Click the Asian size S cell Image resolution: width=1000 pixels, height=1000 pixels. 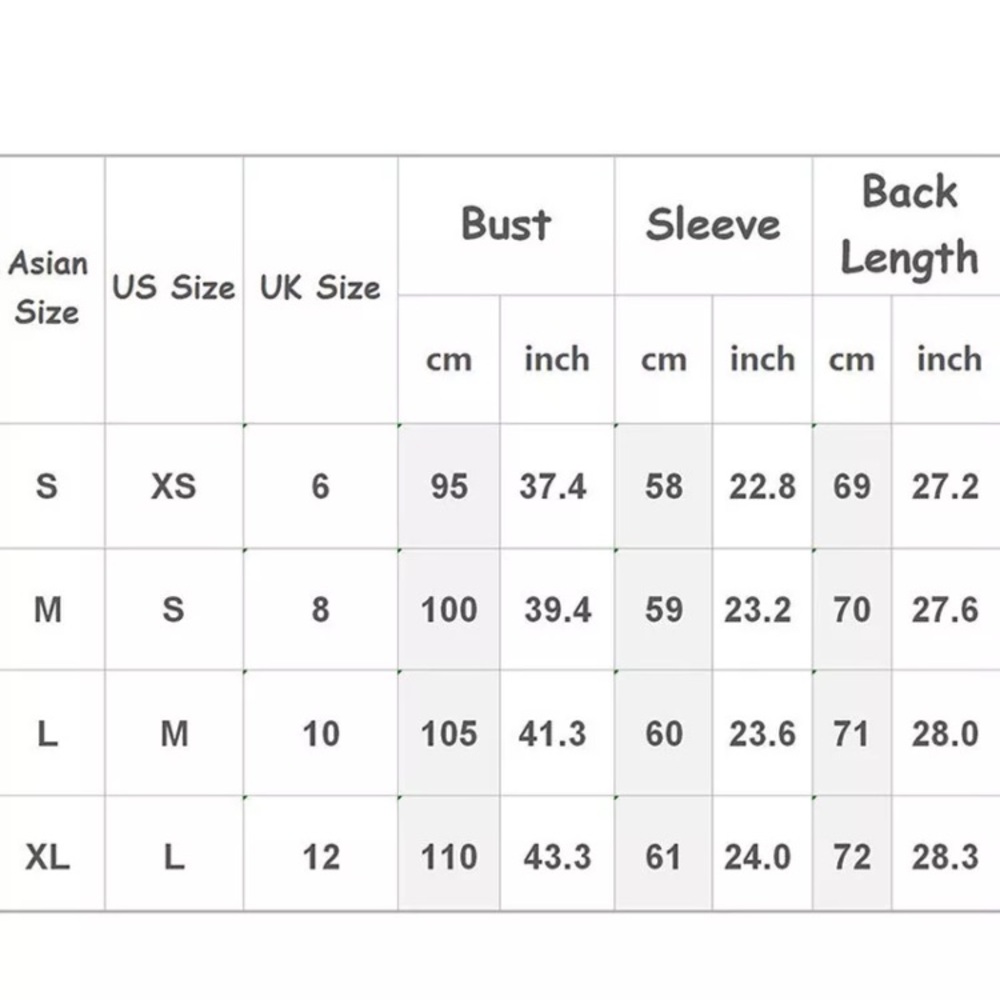click(x=52, y=486)
